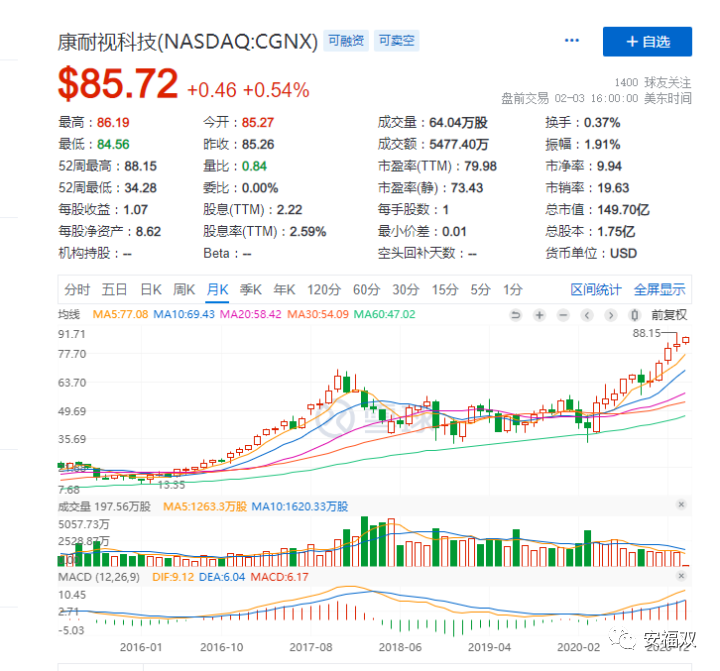The width and height of the screenshot is (720, 671).
Task: Select the 周K chart tab
Action: 184,290
